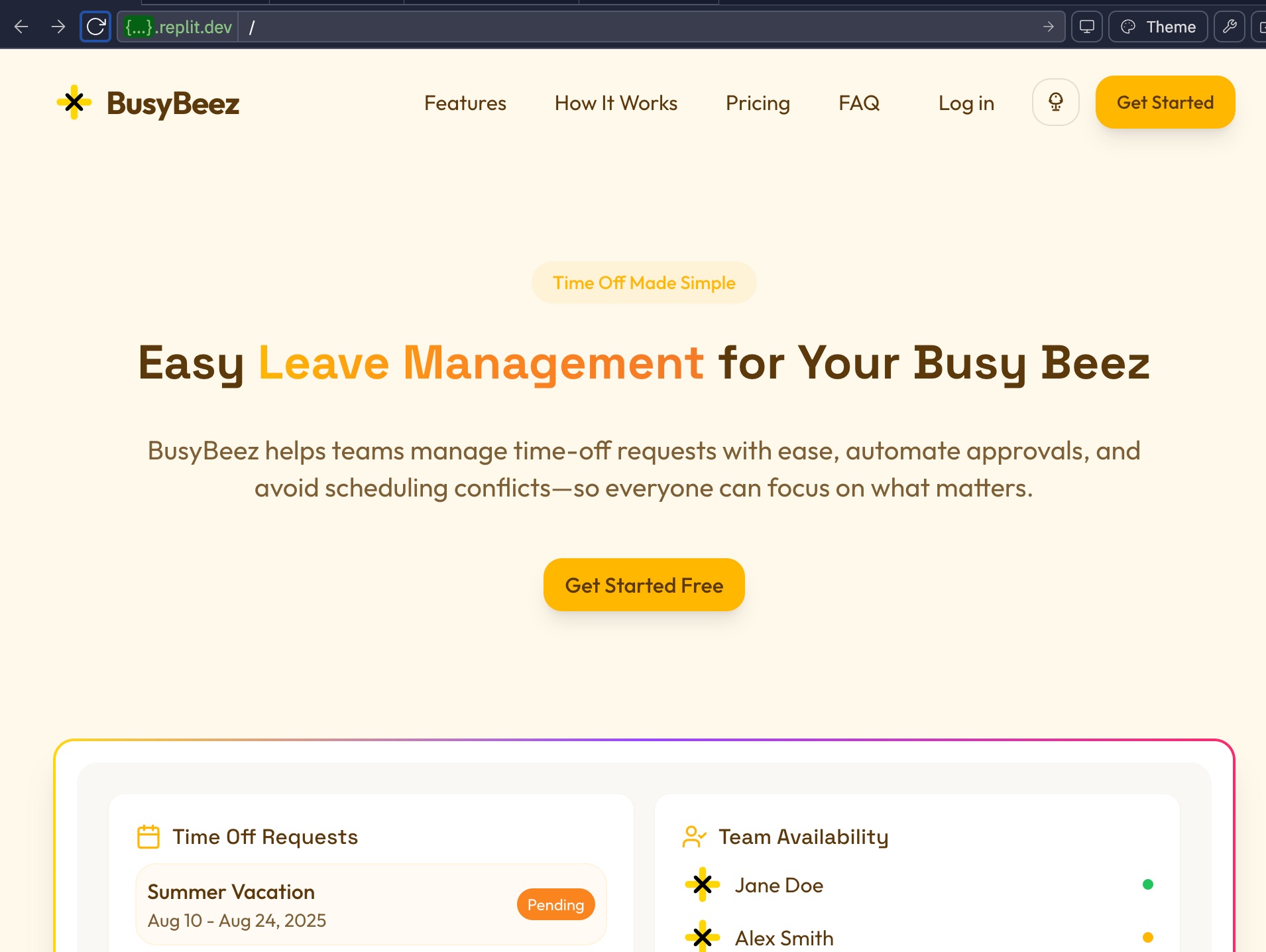Open the Features nav link
1266x952 pixels.
[465, 103]
